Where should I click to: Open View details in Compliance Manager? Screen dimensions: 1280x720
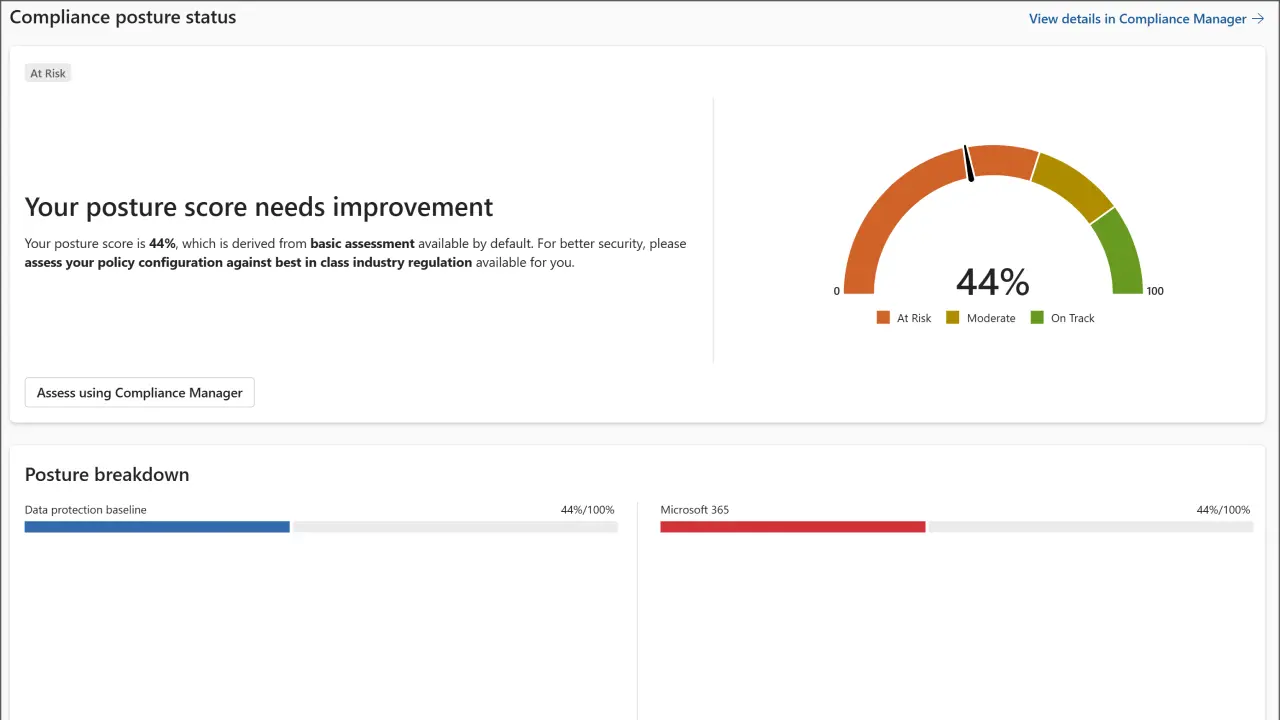[x=1137, y=18]
